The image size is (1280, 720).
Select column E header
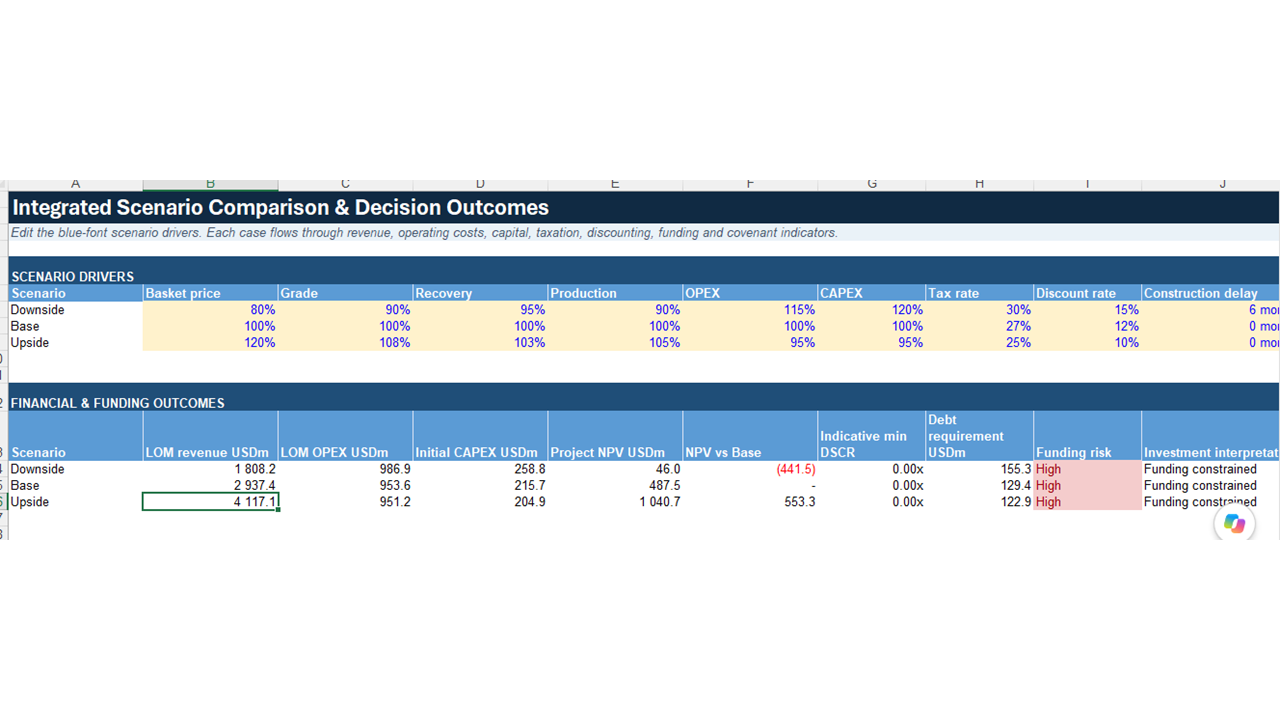(x=615, y=184)
